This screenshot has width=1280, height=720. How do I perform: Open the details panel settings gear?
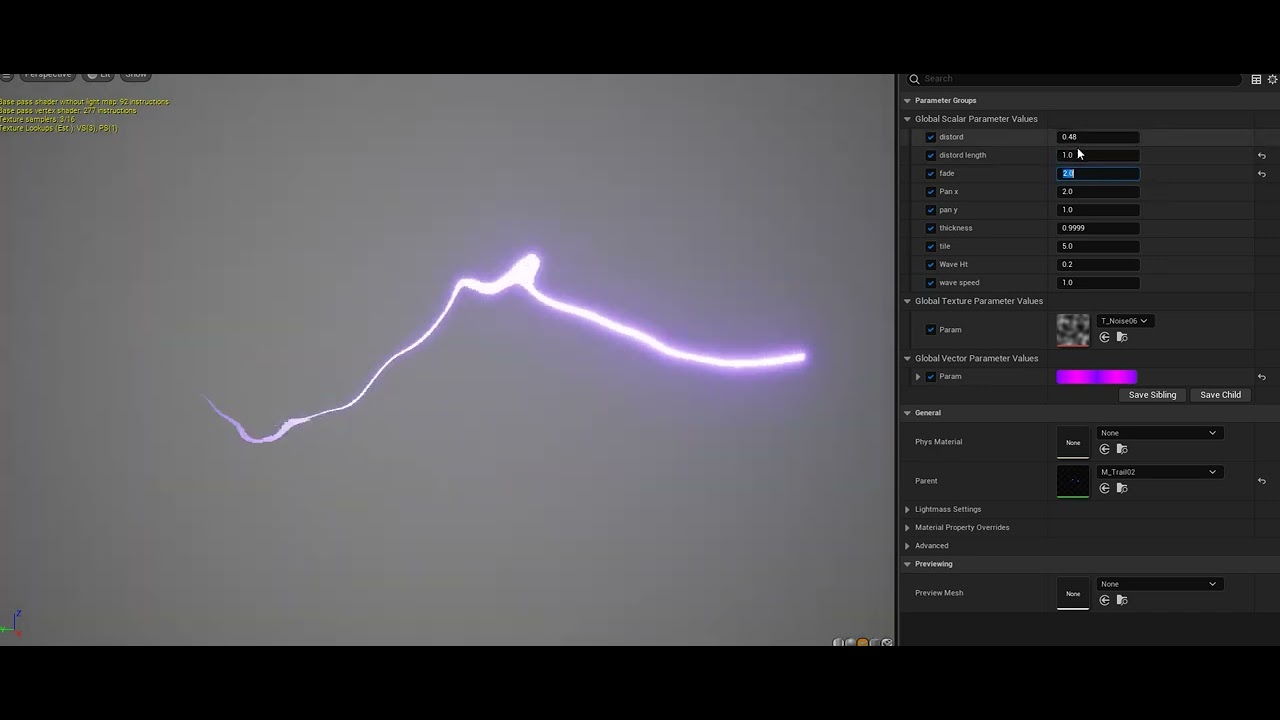[x=1272, y=79]
